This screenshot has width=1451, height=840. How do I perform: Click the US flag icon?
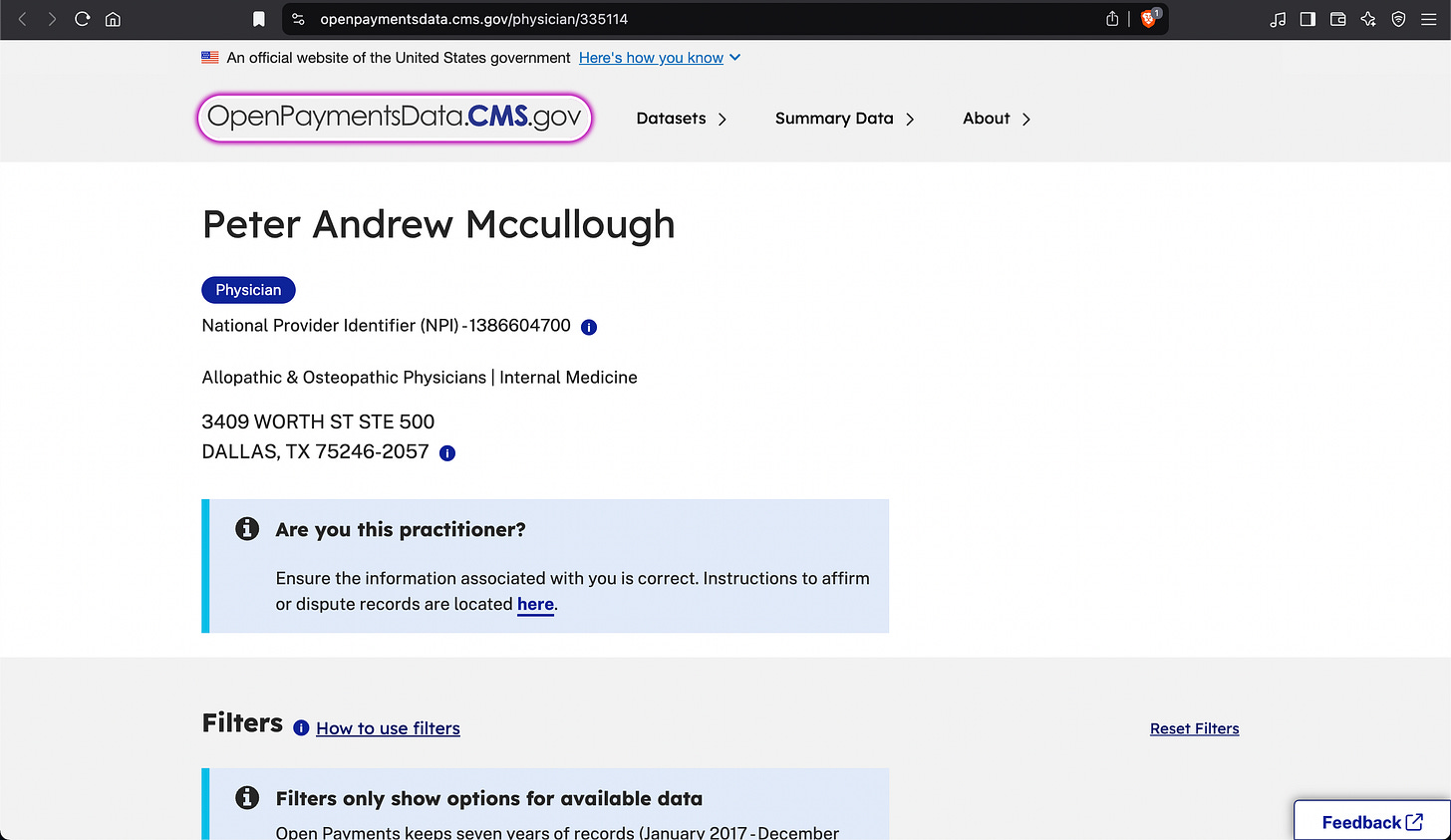point(210,58)
